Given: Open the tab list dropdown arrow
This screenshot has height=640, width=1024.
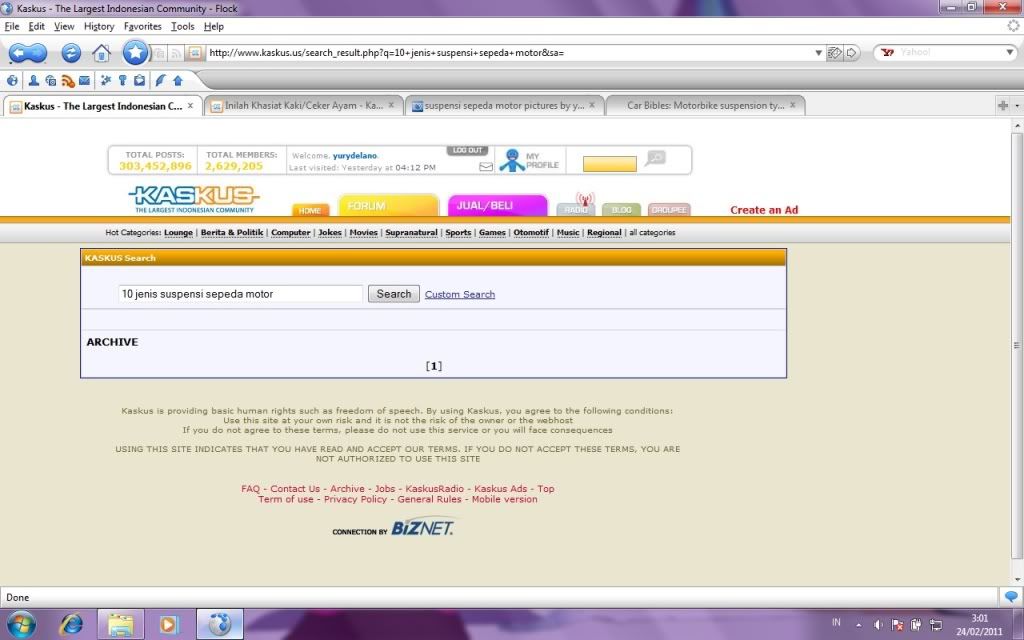Looking at the screenshot, I should click(1017, 105).
